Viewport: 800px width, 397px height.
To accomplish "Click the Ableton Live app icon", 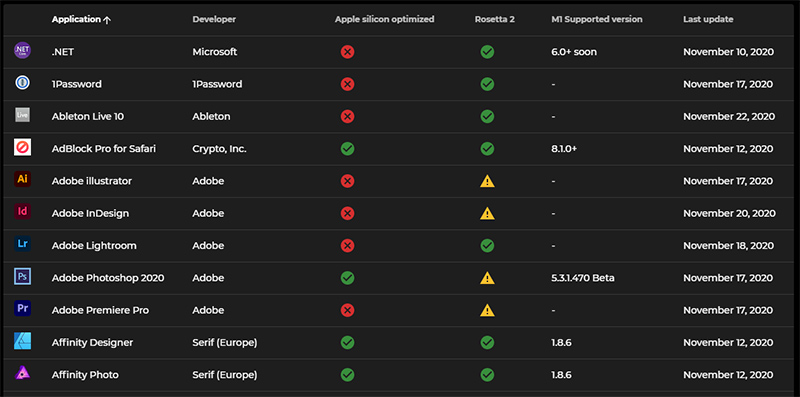I will click(22, 115).
